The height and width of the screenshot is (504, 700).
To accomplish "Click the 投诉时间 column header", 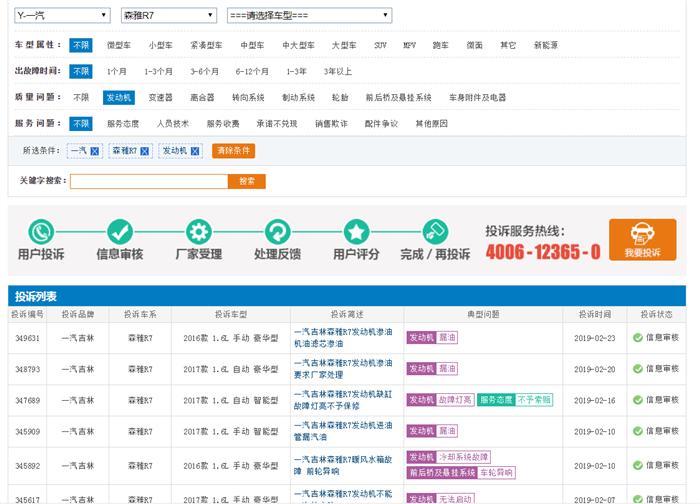I will [595, 314].
